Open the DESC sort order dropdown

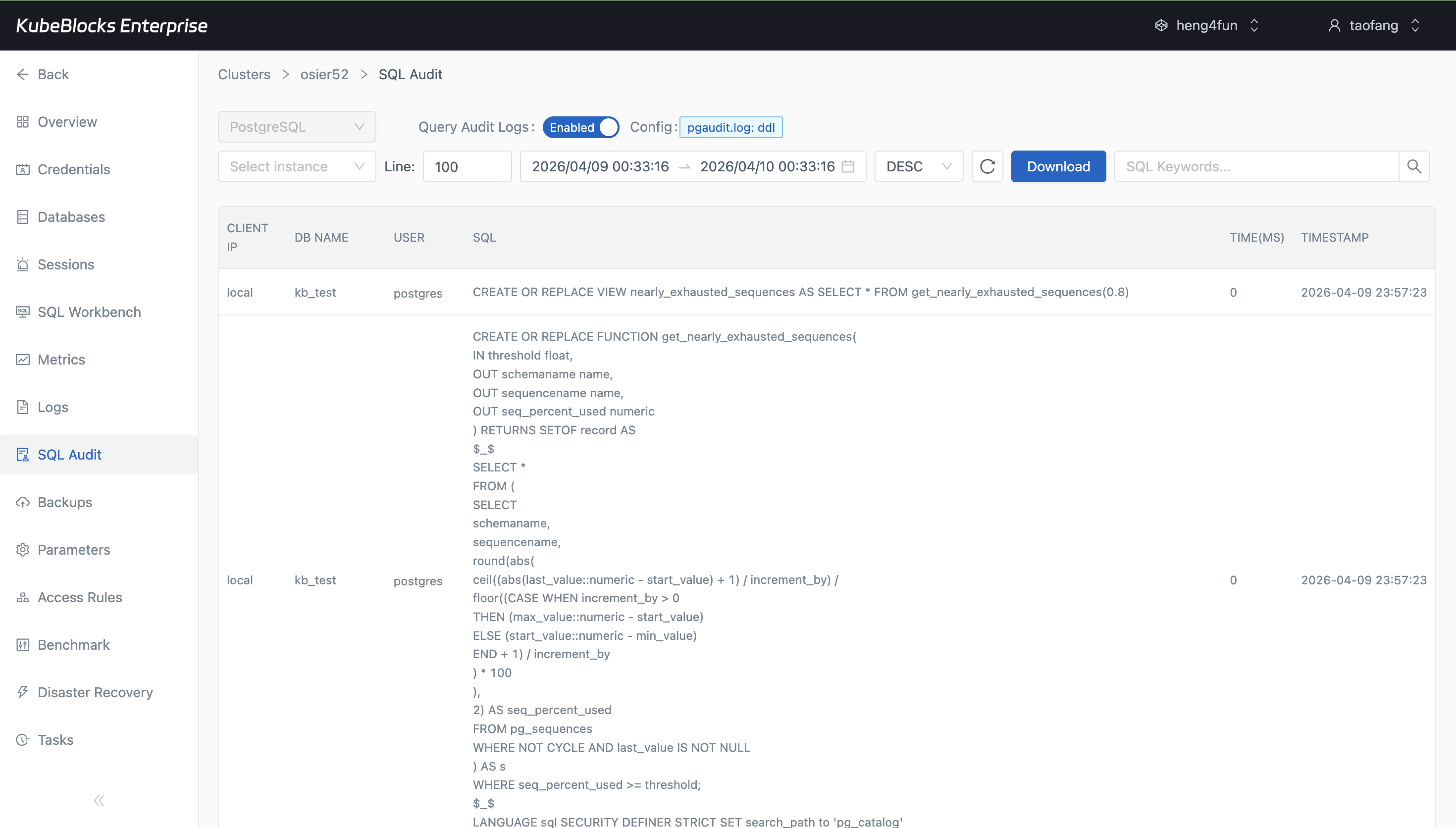918,166
